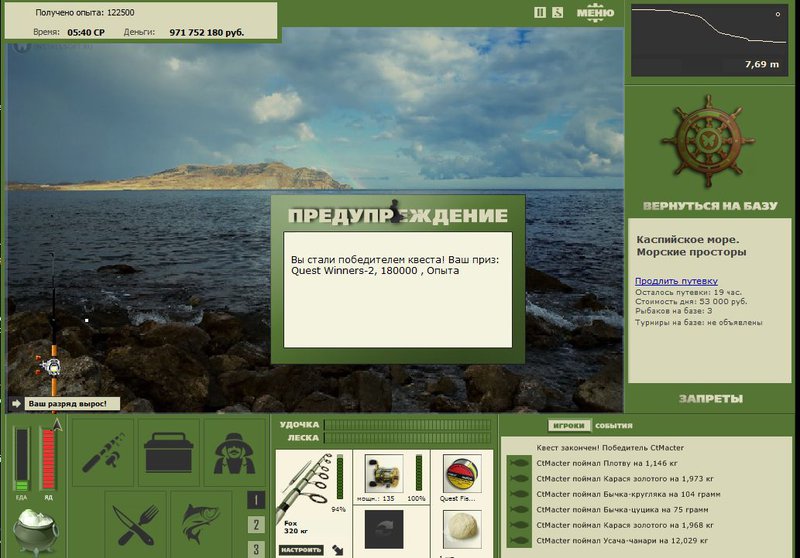Select rod slot 3

point(256,549)
